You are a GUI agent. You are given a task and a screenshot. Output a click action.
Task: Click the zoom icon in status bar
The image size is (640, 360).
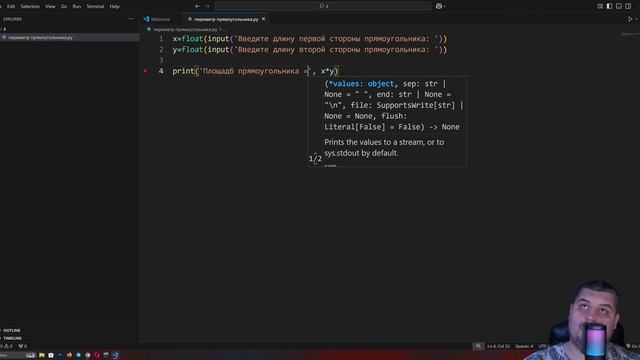[x=478, y=346]
